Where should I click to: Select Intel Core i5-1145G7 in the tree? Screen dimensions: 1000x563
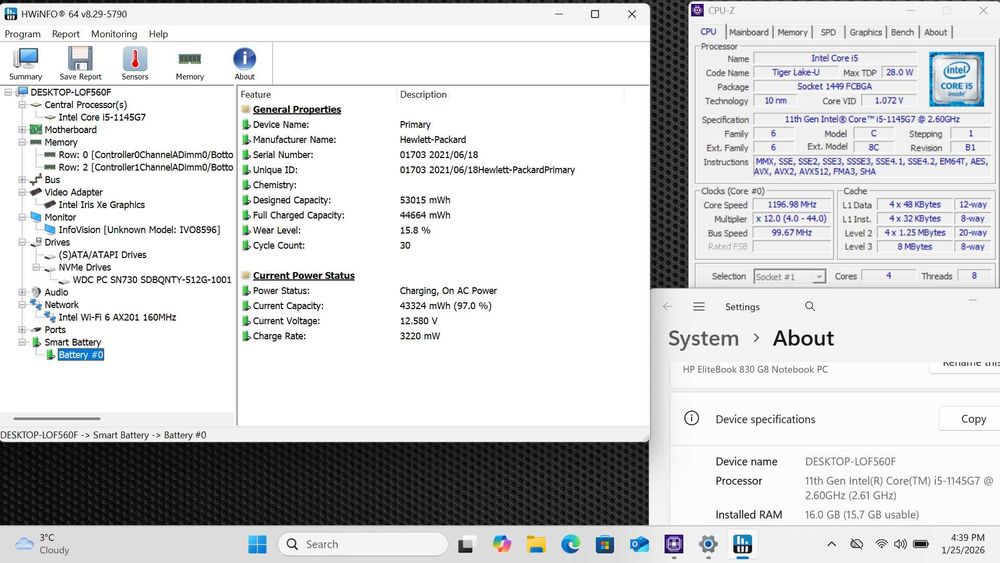pyautogui.click(x=102, y=117)
